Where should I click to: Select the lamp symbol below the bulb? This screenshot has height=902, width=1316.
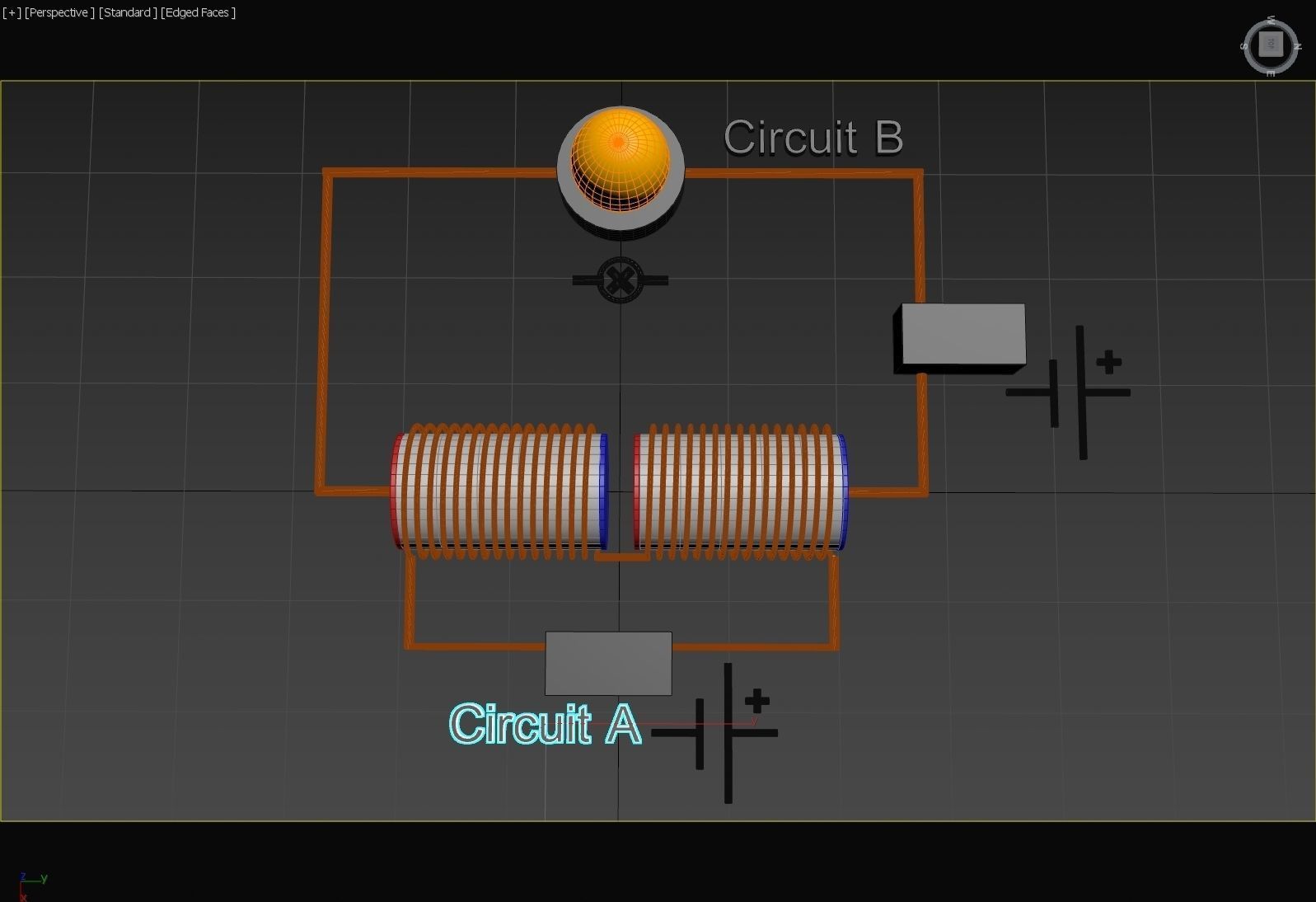point(620,280)
